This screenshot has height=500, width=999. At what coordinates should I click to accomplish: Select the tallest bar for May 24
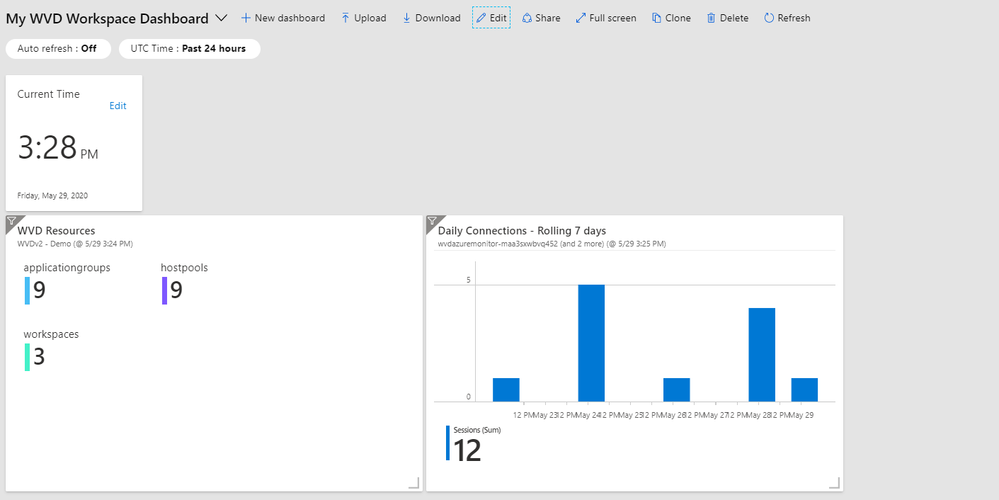point(591,343)
